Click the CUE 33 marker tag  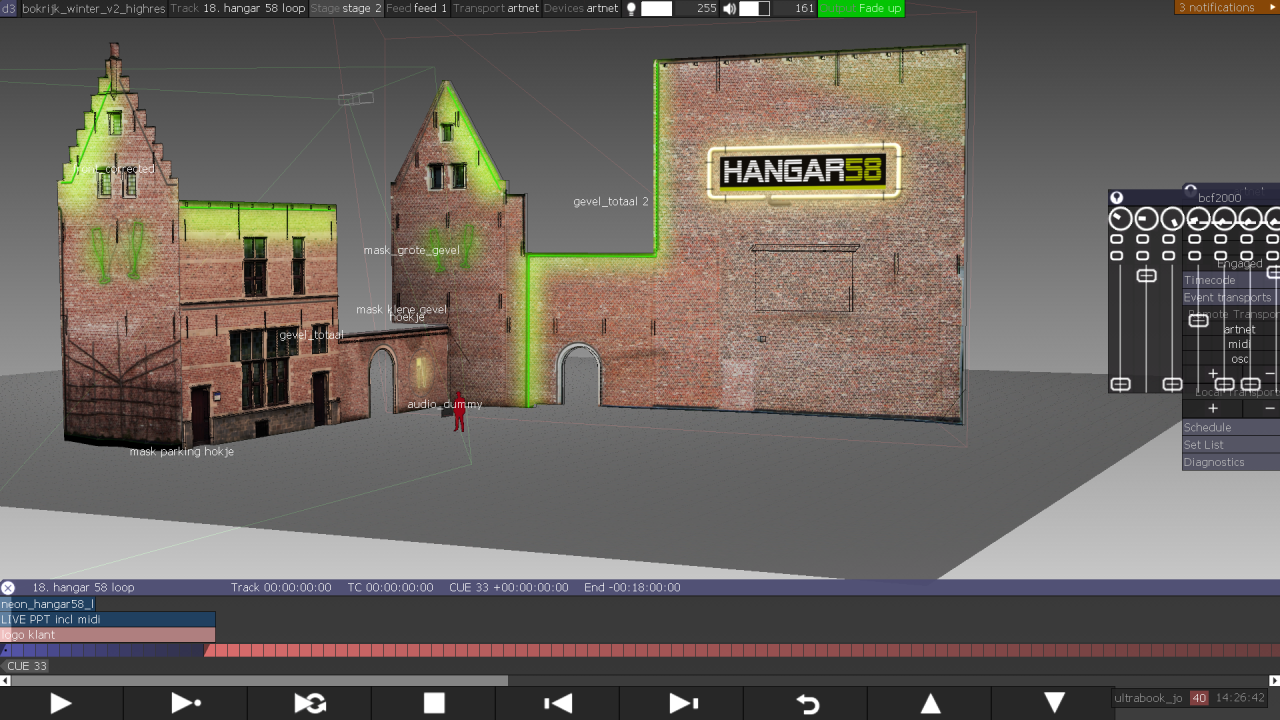pos(26,666)
